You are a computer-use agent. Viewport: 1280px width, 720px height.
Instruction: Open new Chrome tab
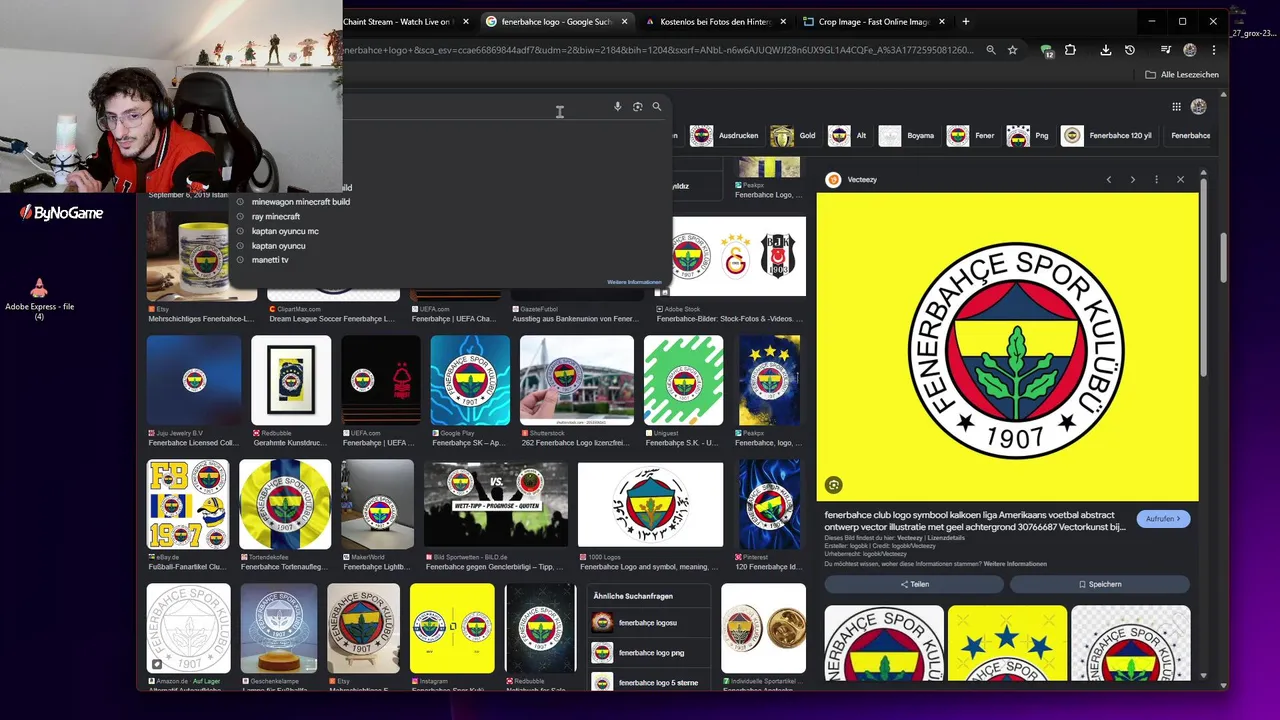pyautogui.click(x=965, y=21)
